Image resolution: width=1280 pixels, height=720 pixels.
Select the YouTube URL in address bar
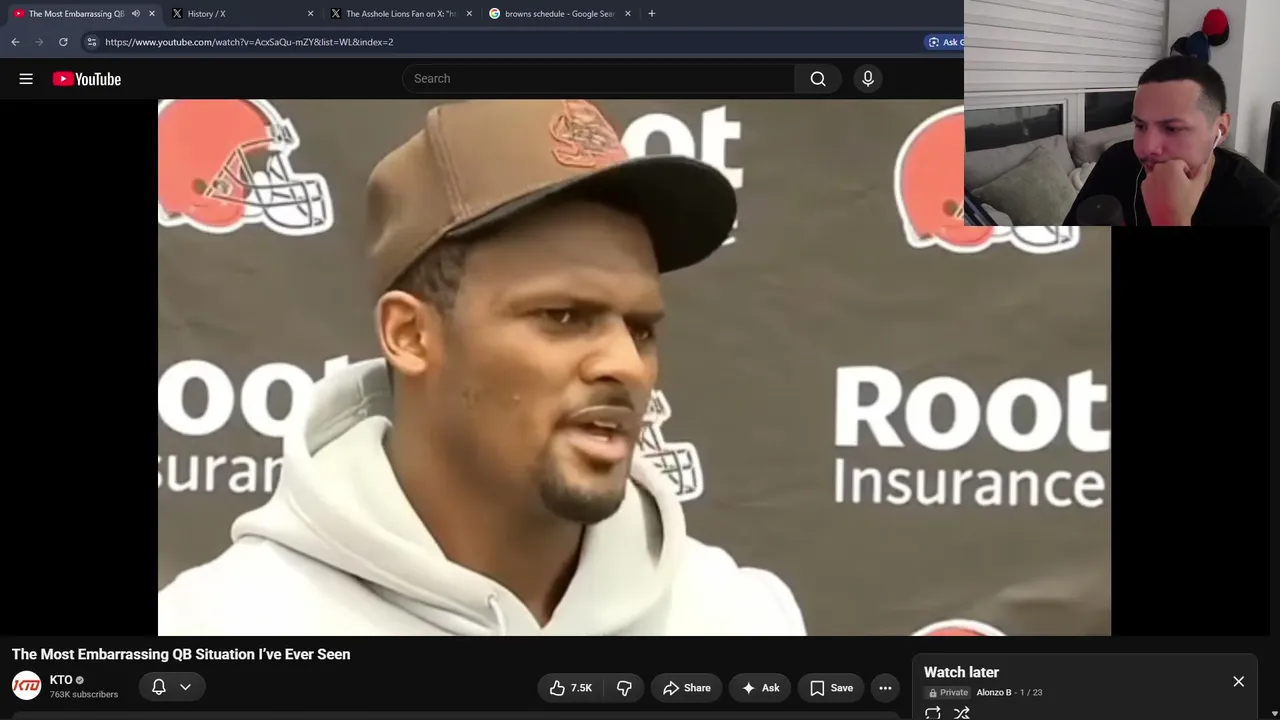point(249,42)
